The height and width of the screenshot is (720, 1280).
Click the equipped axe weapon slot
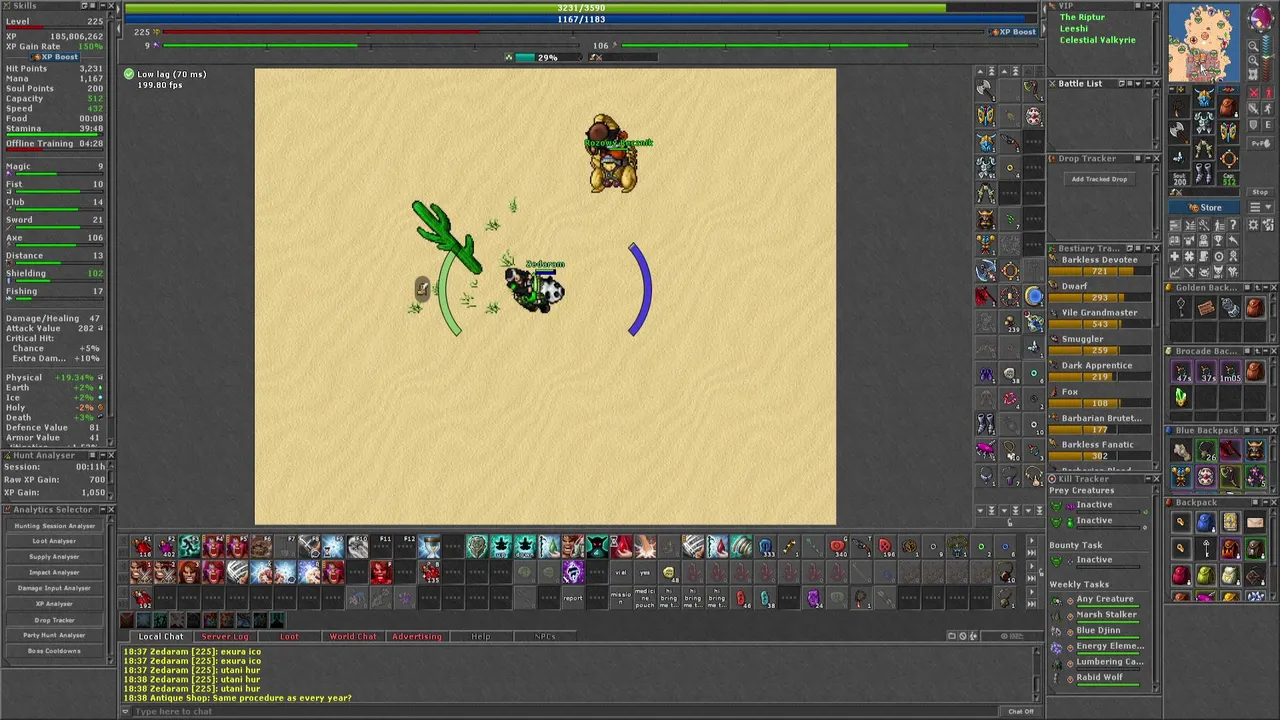tap(1180, 130)
